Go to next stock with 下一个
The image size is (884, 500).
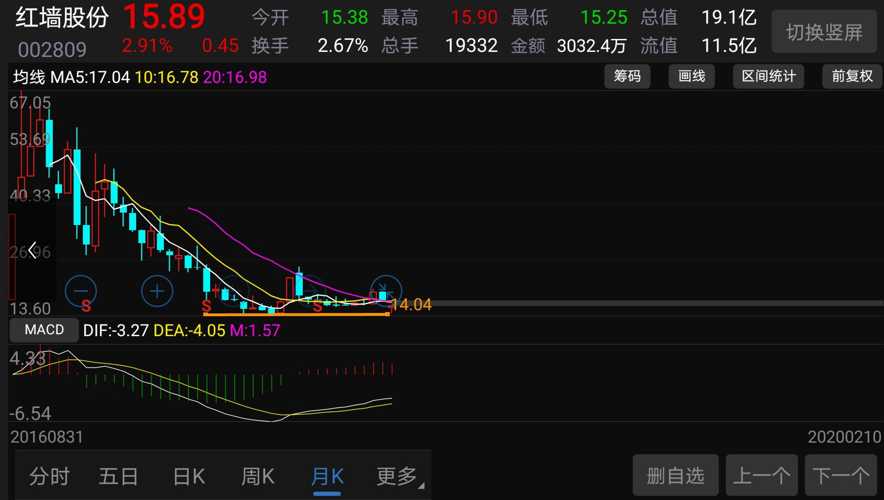point(841,476)
